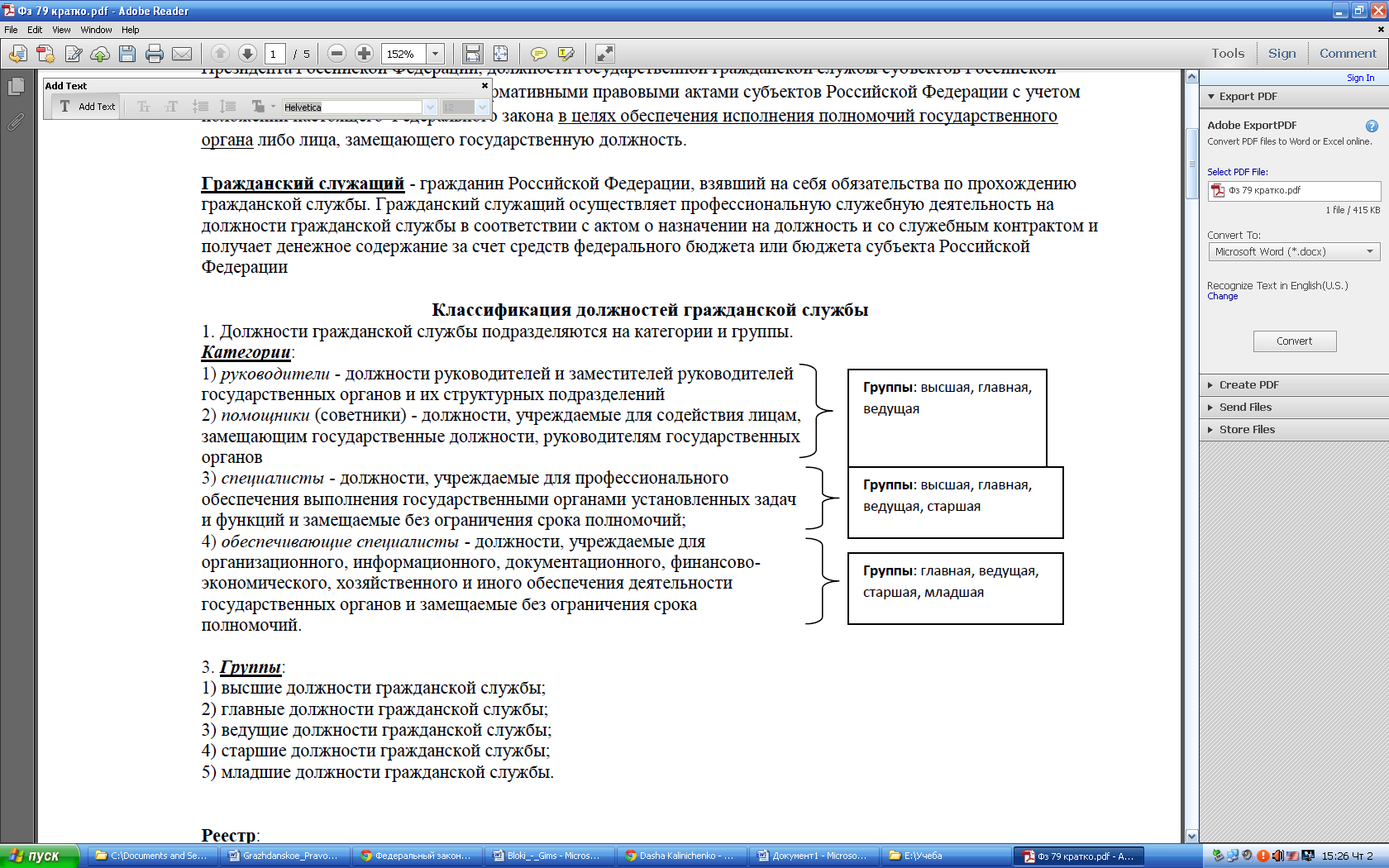This screenshot has height=868, width=1389.
Task: Click the upload to cloud icon
Action: point(100,54)
